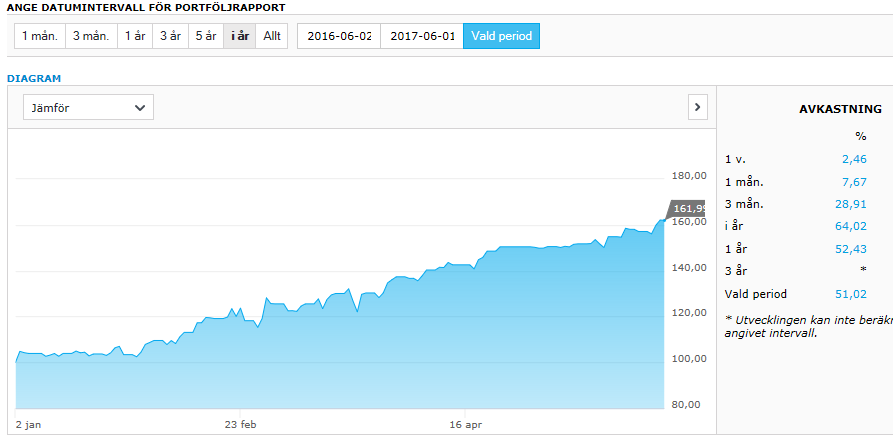This screenshot has width=893, height=444.
Task: Click the 'i år' return 64,02
Action: [x=850, y=227]
